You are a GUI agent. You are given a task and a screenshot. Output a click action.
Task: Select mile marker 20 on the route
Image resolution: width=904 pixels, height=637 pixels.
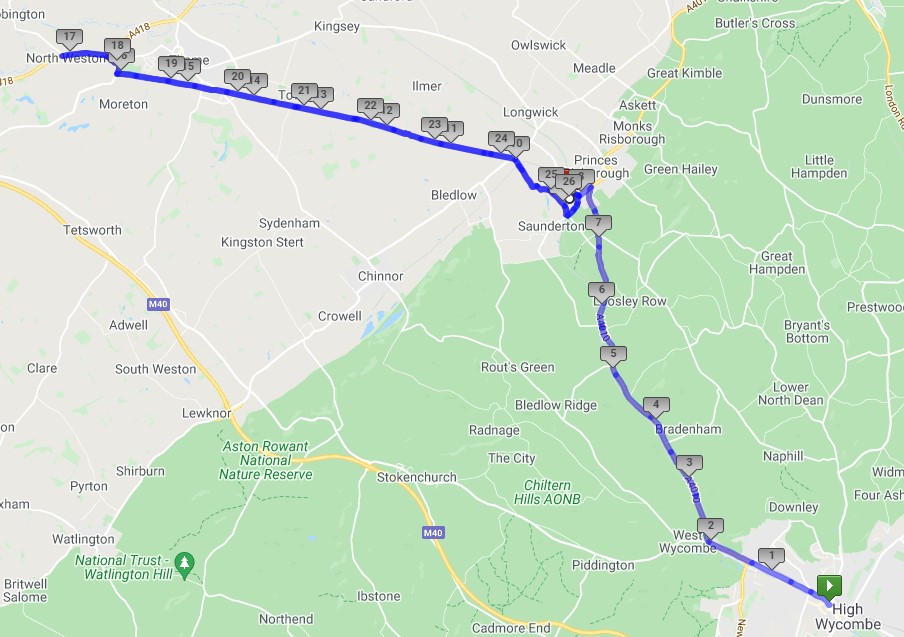click(238, 78)
